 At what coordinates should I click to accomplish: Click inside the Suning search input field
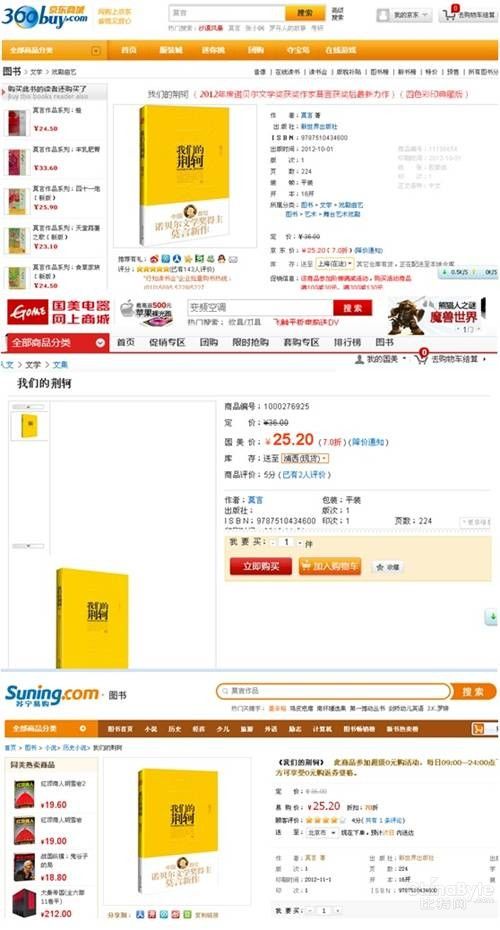tap(333, 691)
